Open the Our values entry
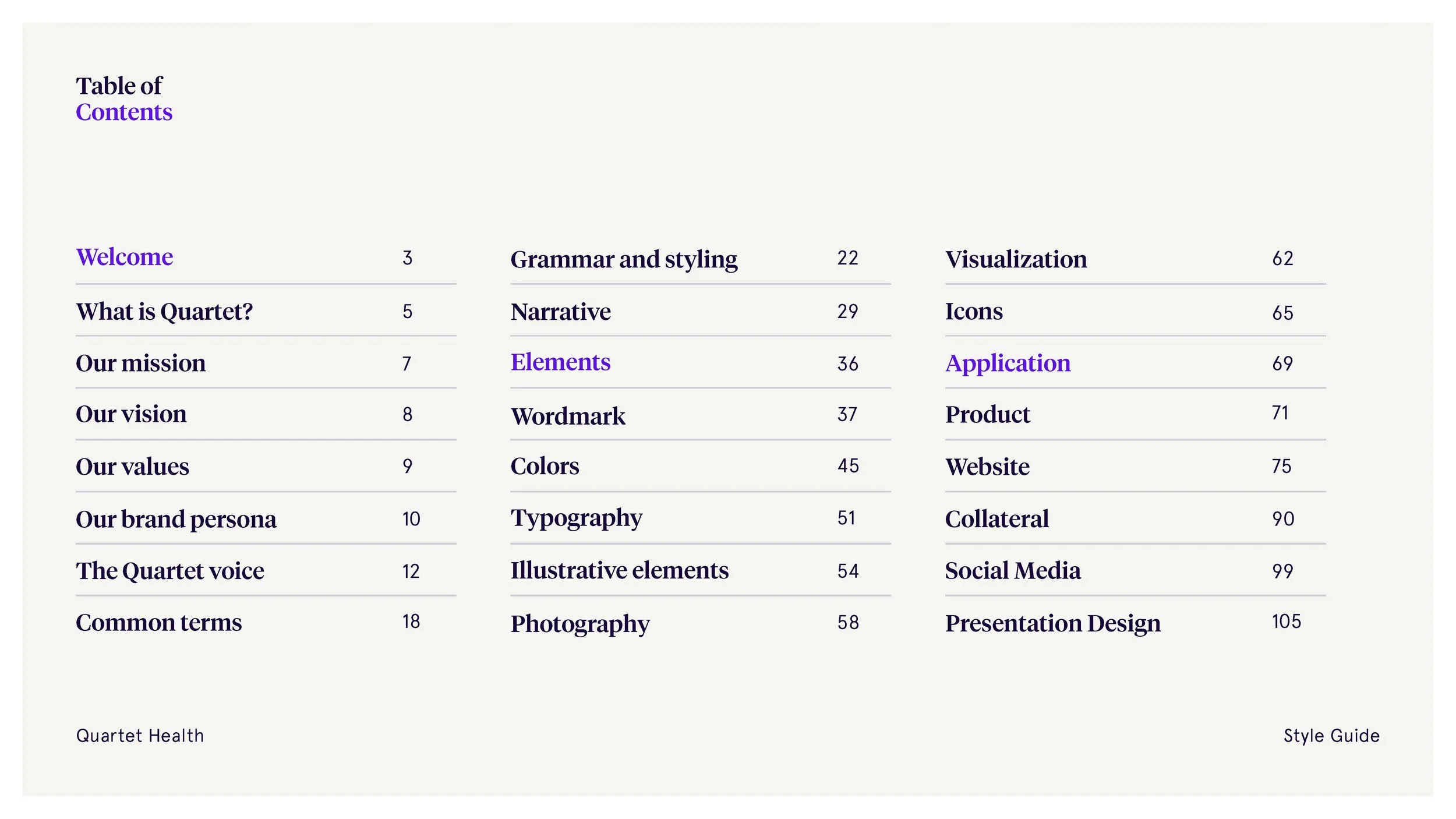1456x819 pixels. point(132,467)
